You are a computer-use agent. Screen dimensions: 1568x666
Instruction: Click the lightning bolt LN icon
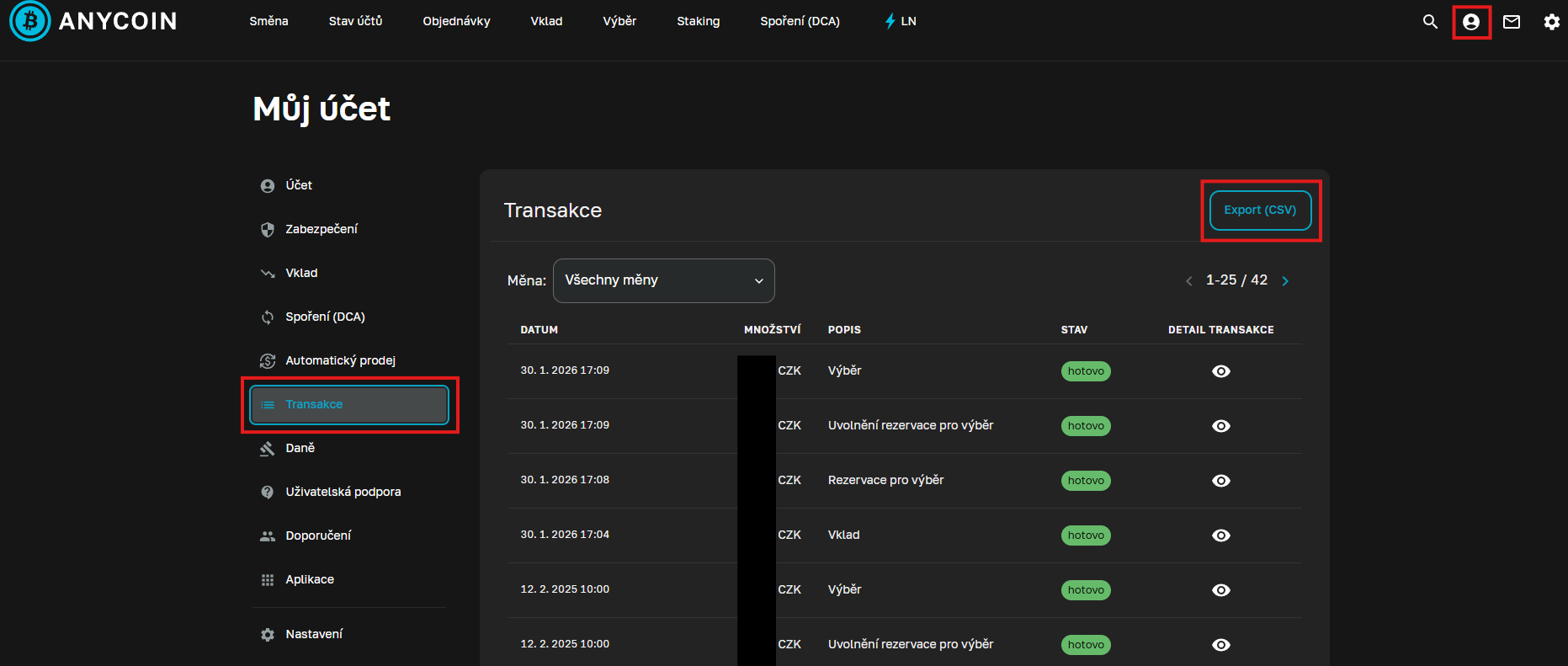pyautogui.click(x=890, y=21)
